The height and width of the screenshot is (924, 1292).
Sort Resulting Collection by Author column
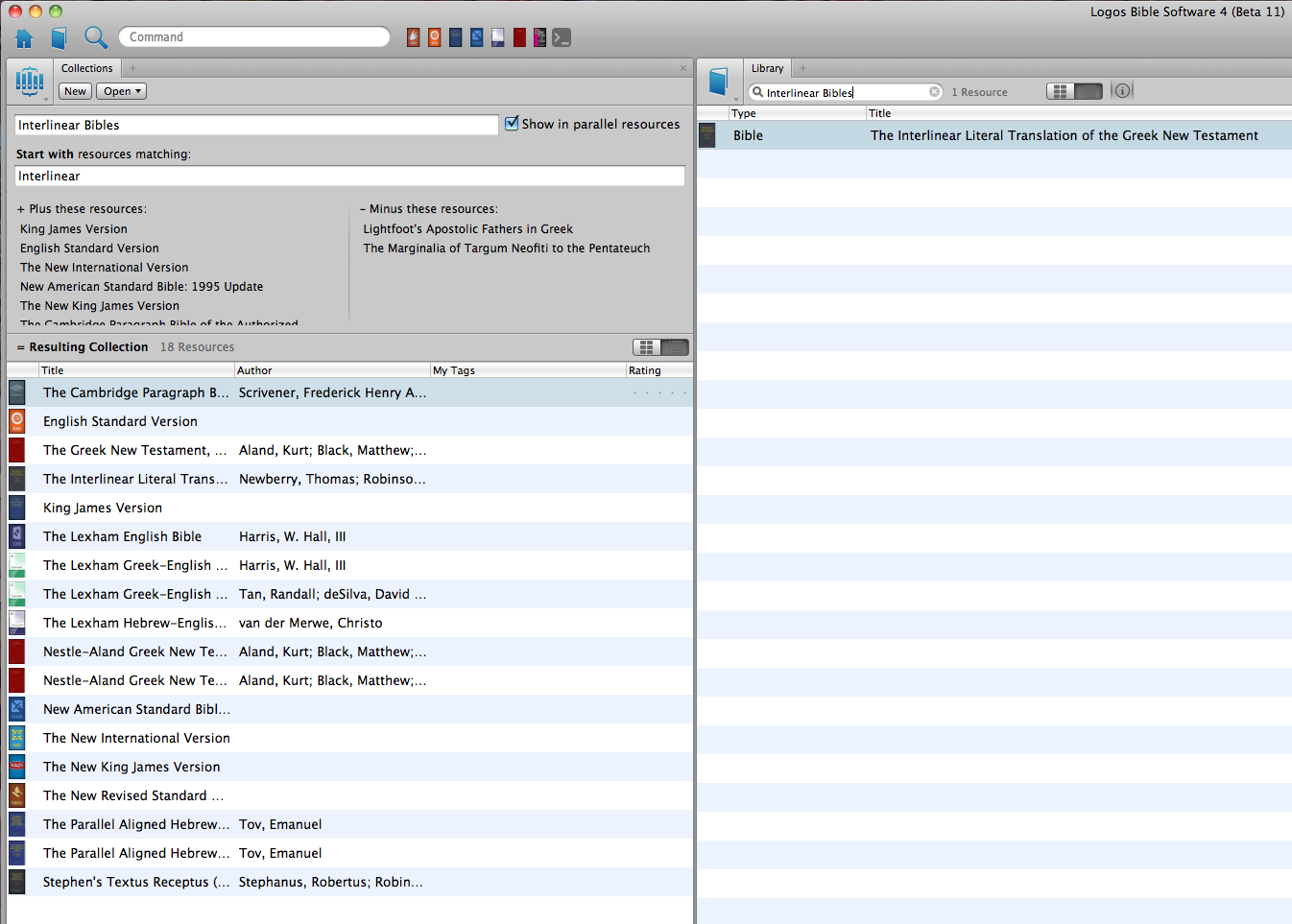(x=332, y=370)
